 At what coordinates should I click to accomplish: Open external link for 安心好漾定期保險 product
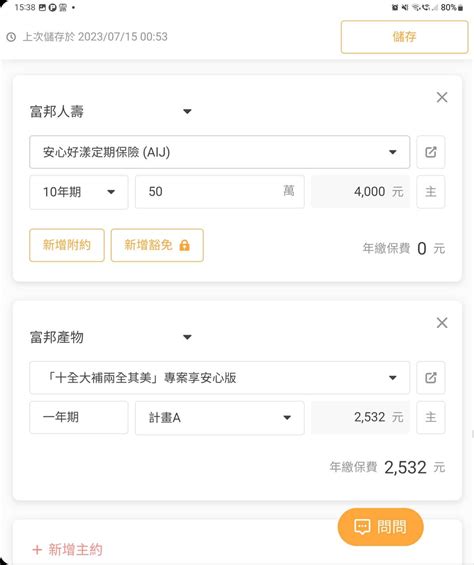pyautogui.click(x=431, y=152)
